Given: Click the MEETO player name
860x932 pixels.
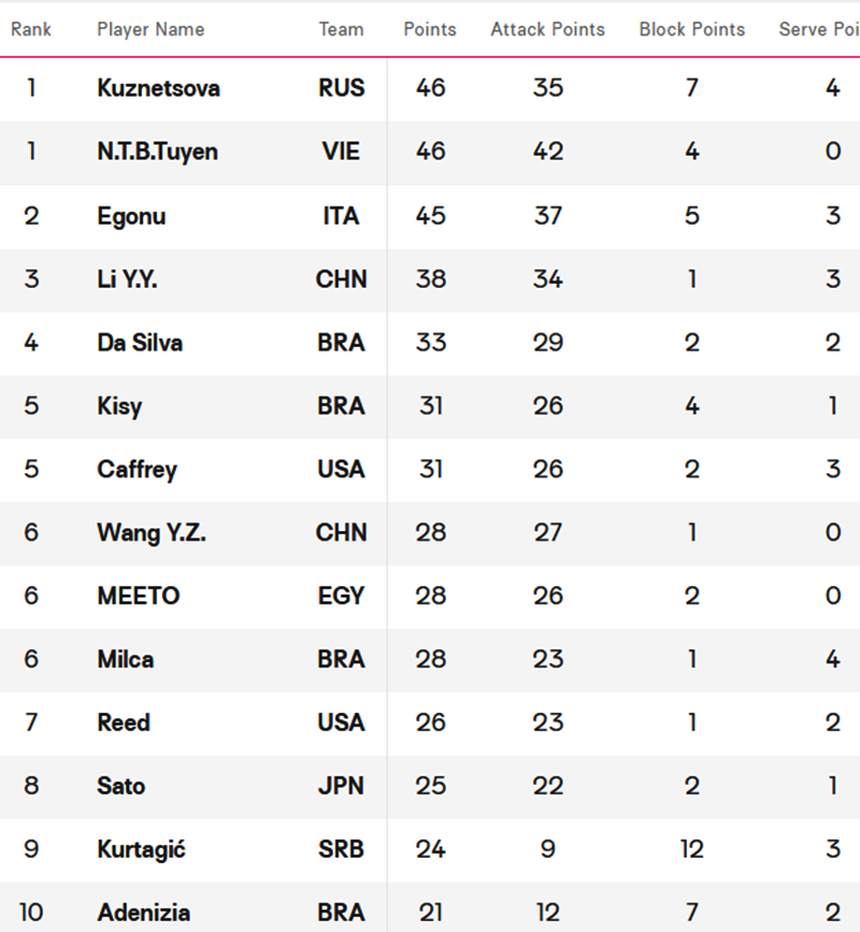Looking at the screenshot, I should (138, 596).
